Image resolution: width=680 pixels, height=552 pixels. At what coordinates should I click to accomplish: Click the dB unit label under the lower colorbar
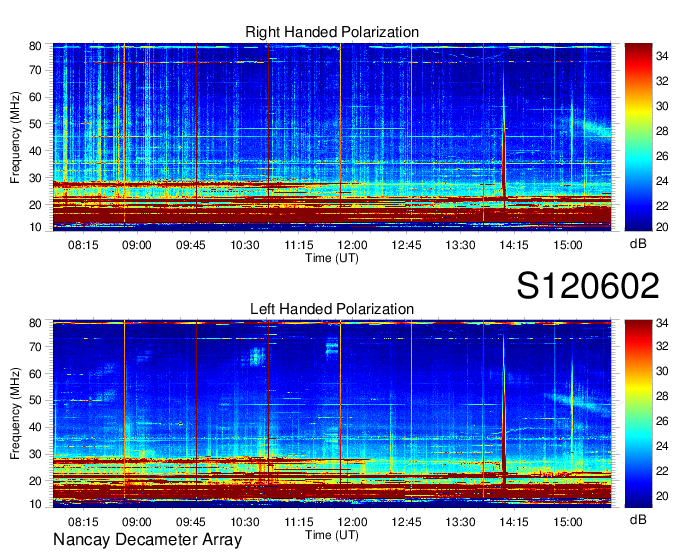(638, 519)
